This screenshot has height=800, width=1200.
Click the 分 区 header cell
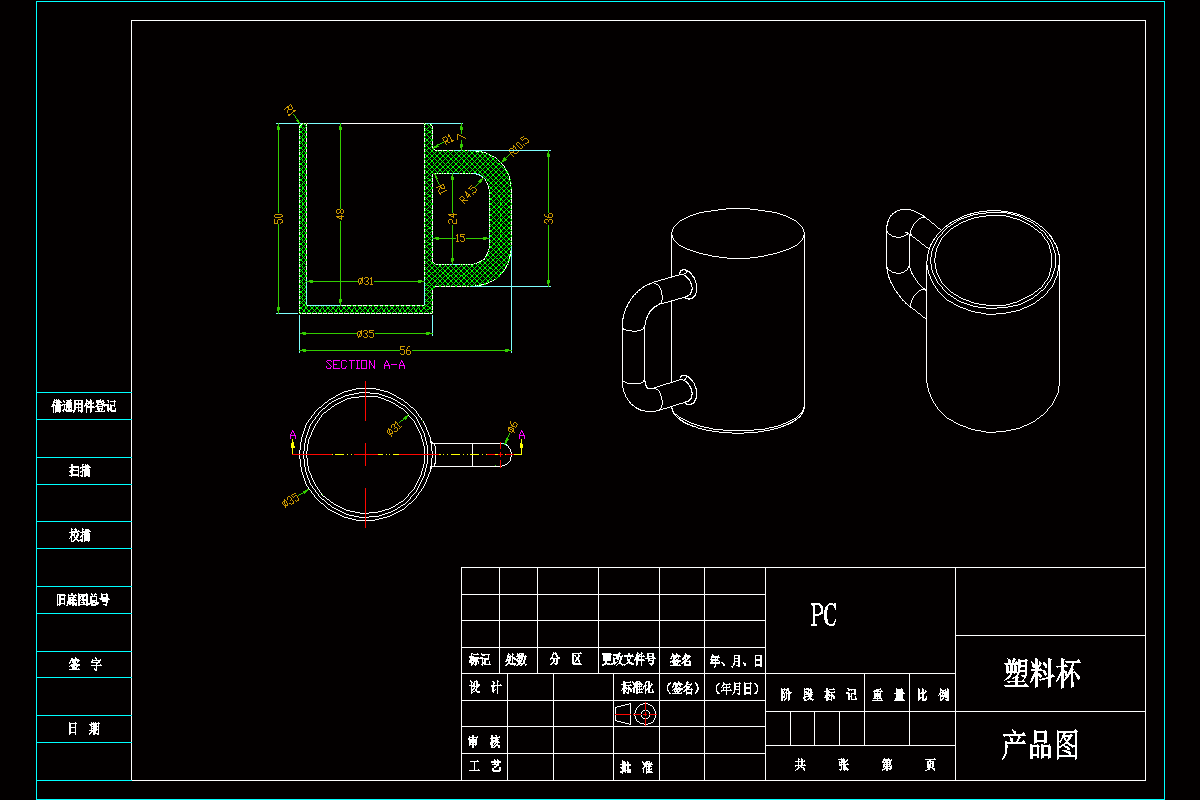tap(567, 660)
